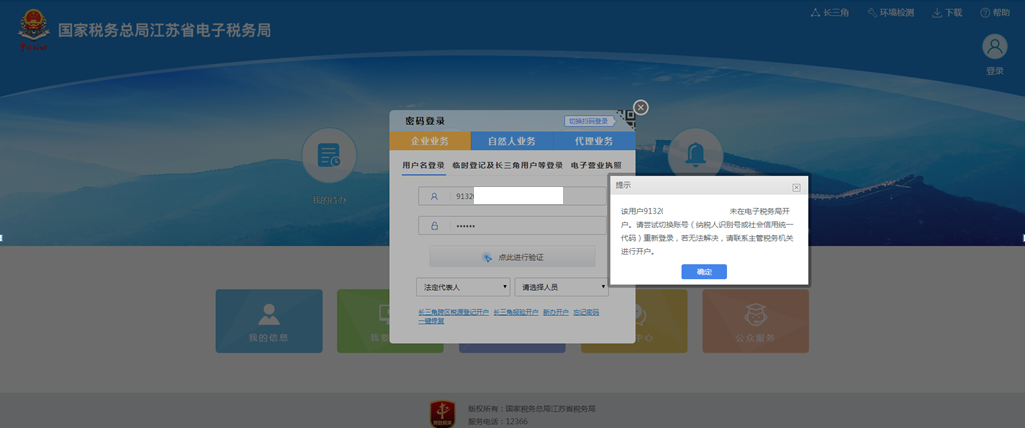
Task: Click the 登录 avatar icon
Action: point(994,46)
